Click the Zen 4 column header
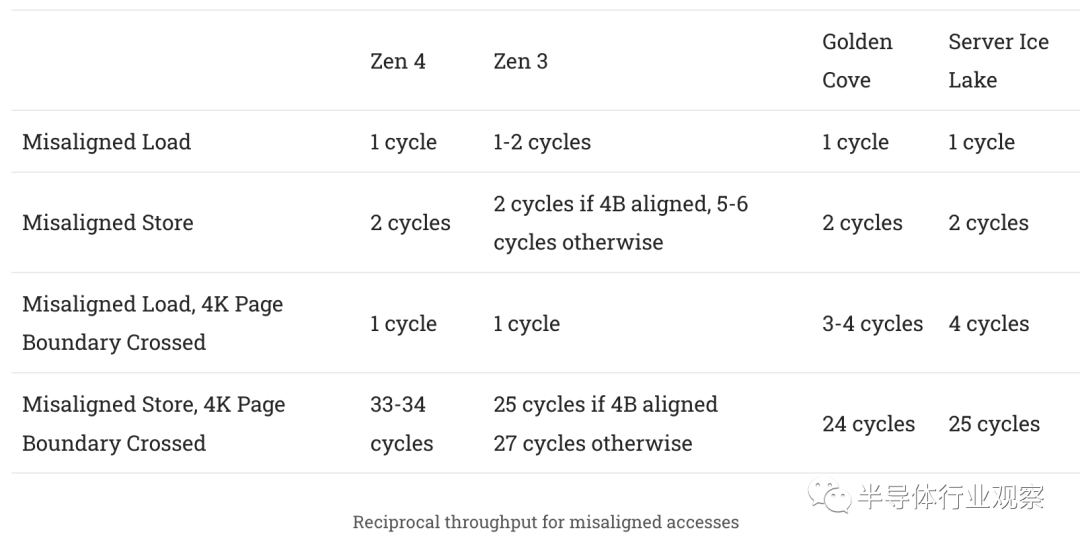This screenshot has height=545, width=1080. (x=397, y=61)
